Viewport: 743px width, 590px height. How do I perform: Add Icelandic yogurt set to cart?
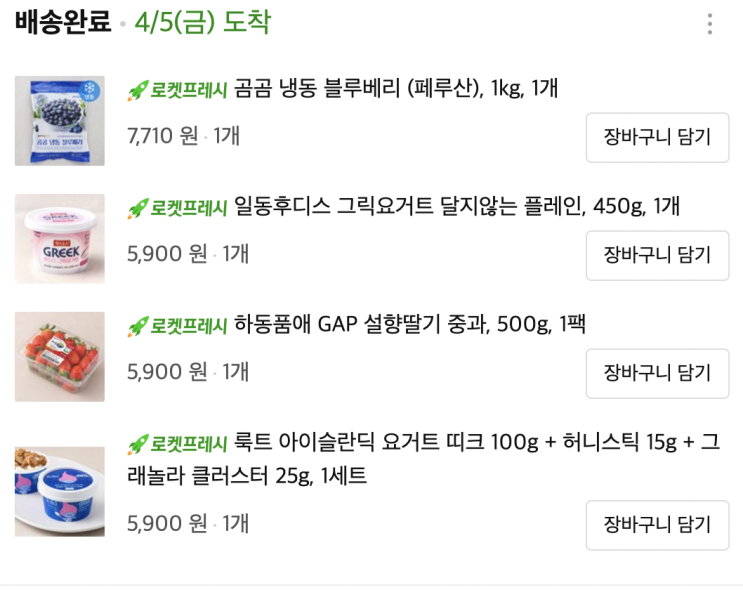[657, 525]
